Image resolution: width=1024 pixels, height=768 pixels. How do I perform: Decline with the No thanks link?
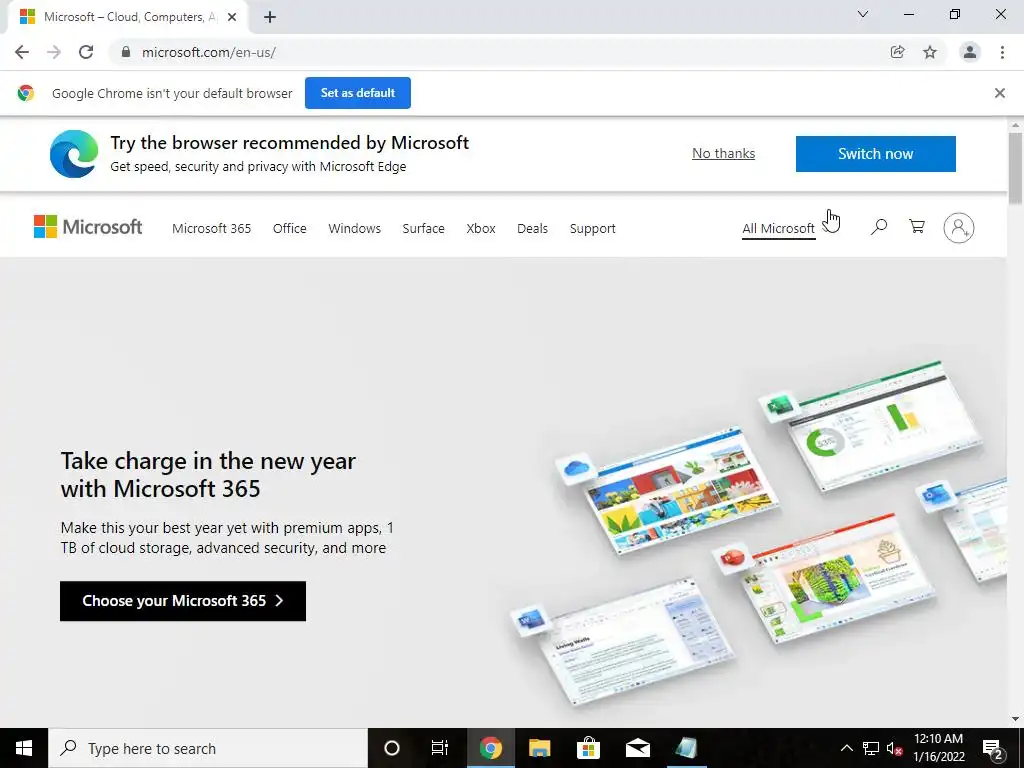[x=724, y=153]
